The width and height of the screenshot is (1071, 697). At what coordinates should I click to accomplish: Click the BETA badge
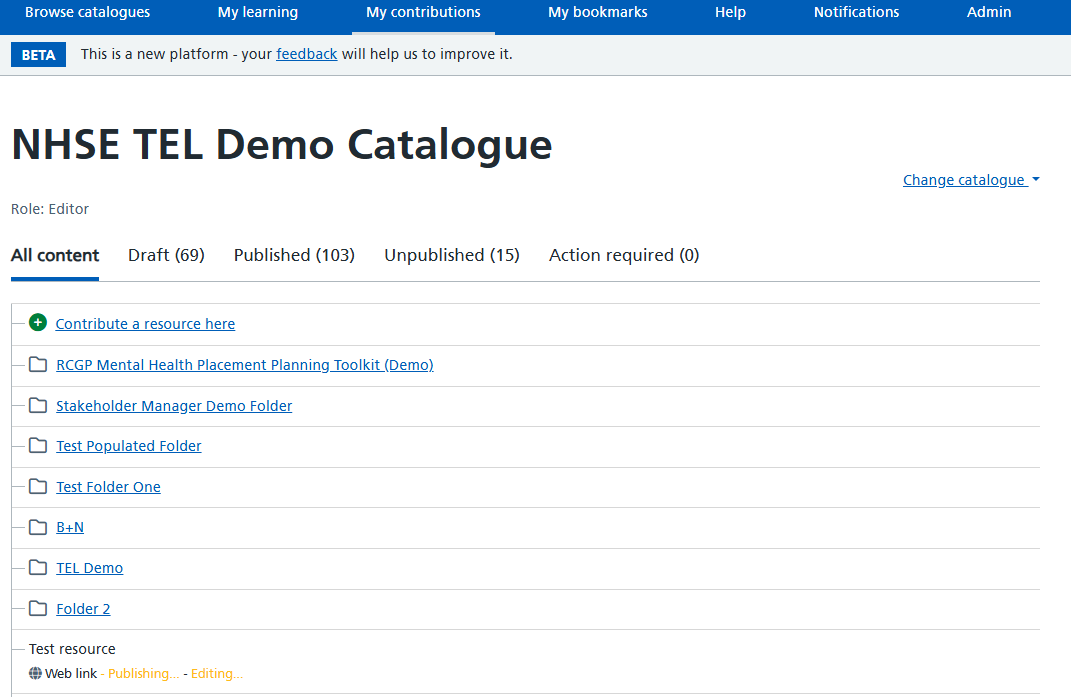38,55
